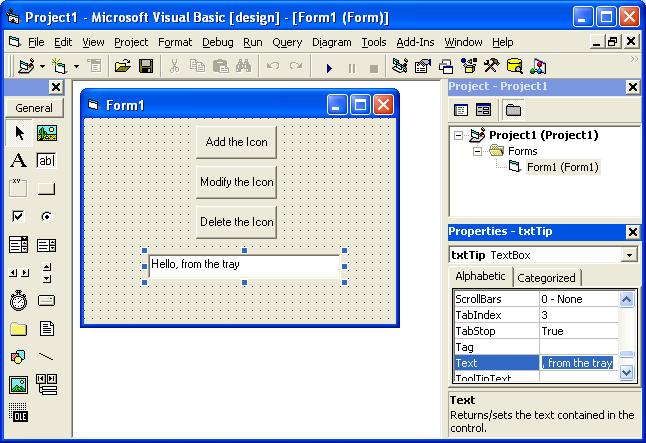Open the Project Explorer toolbar icon
The image size is (646, 443).
tap(400, 66)
